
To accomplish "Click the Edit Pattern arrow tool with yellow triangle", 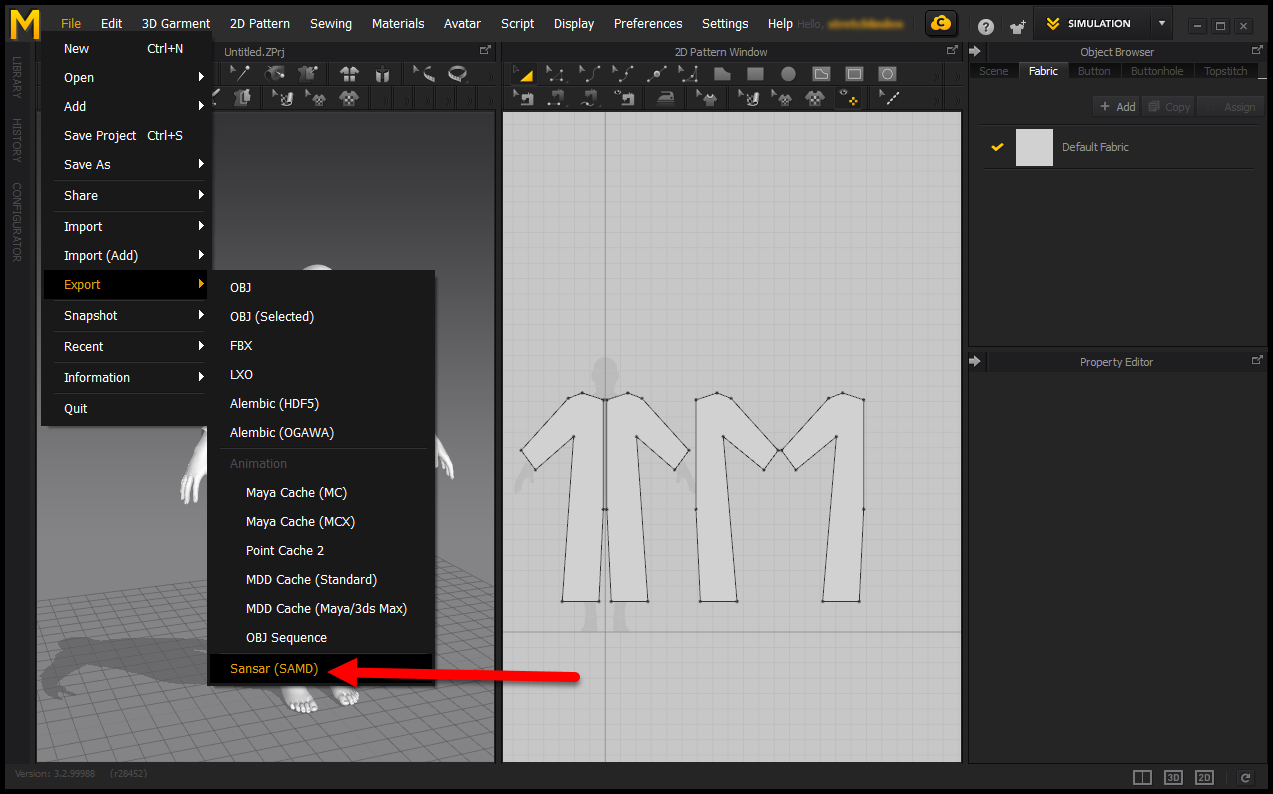I will [522, 73].
